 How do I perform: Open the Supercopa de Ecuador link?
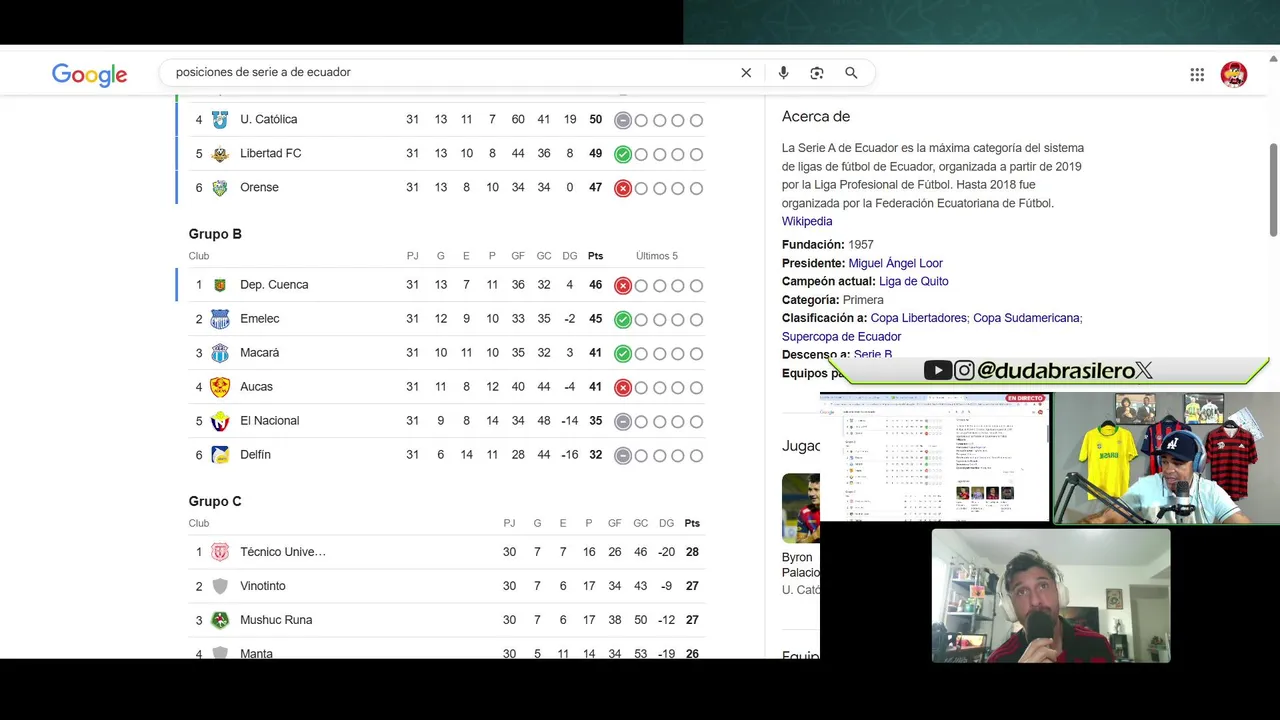point(841,337)
